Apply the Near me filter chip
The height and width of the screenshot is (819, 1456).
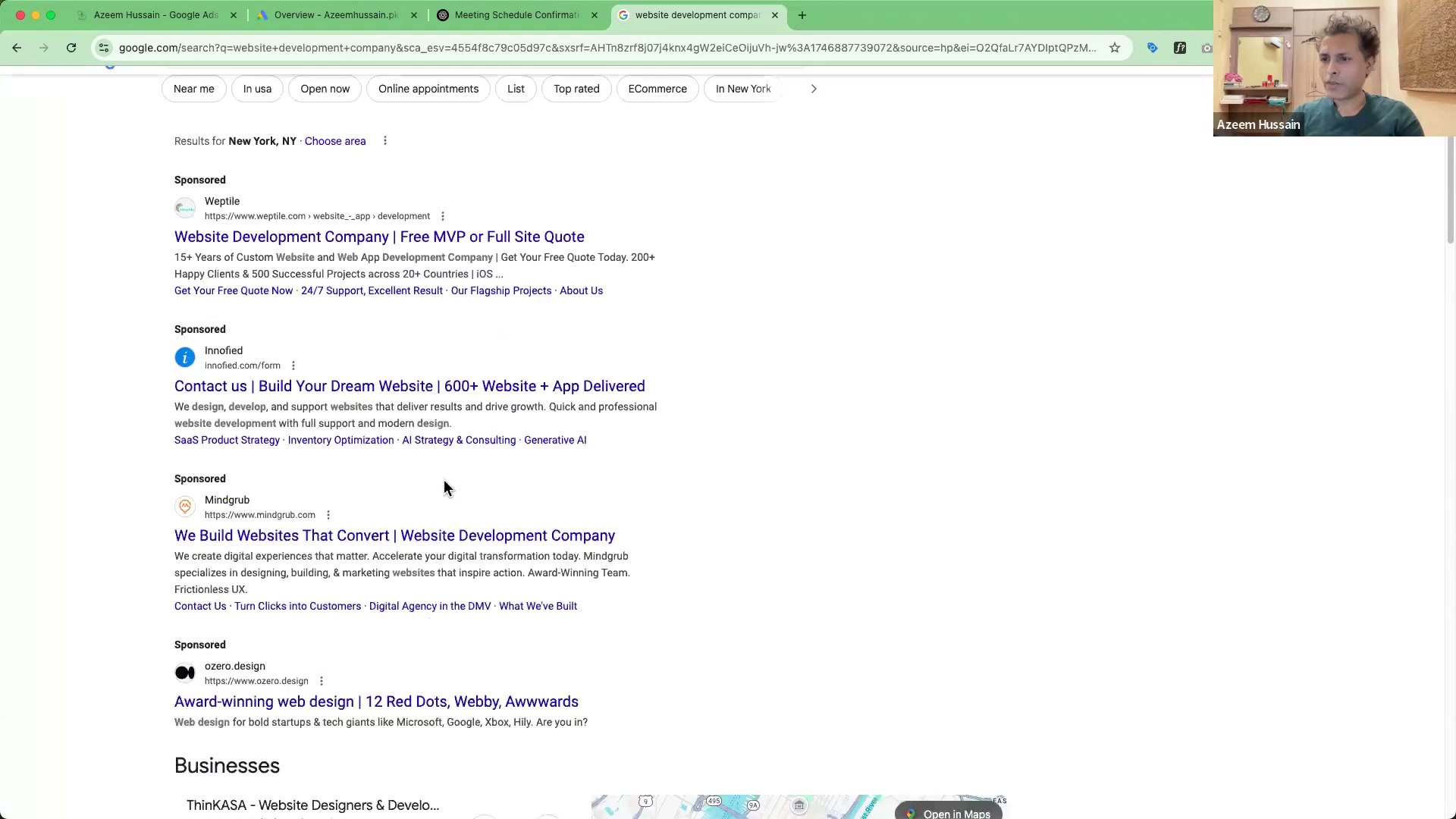coord(194,89)
